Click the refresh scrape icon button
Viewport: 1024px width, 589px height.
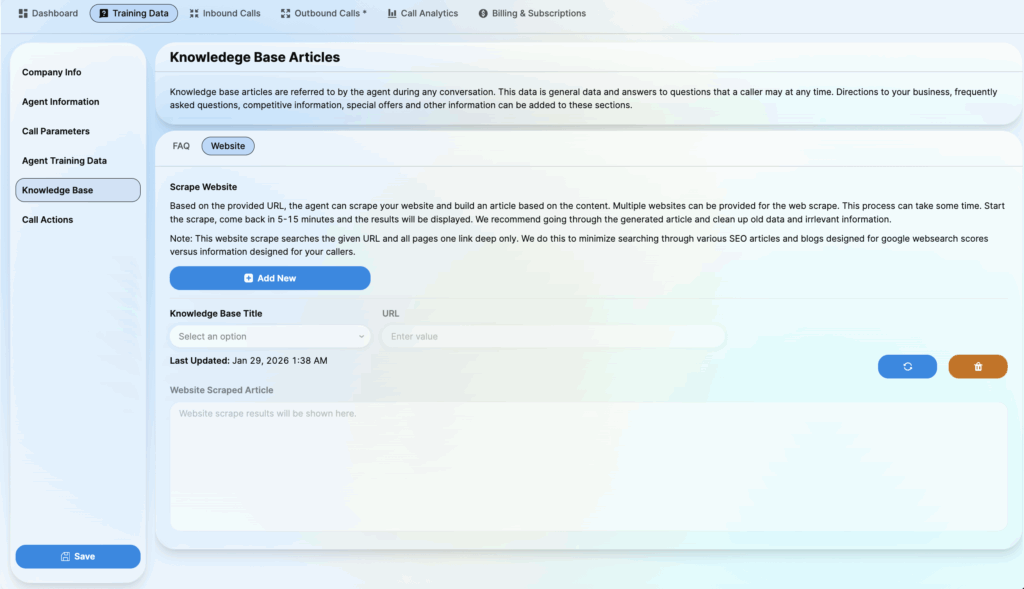[907, 367]
